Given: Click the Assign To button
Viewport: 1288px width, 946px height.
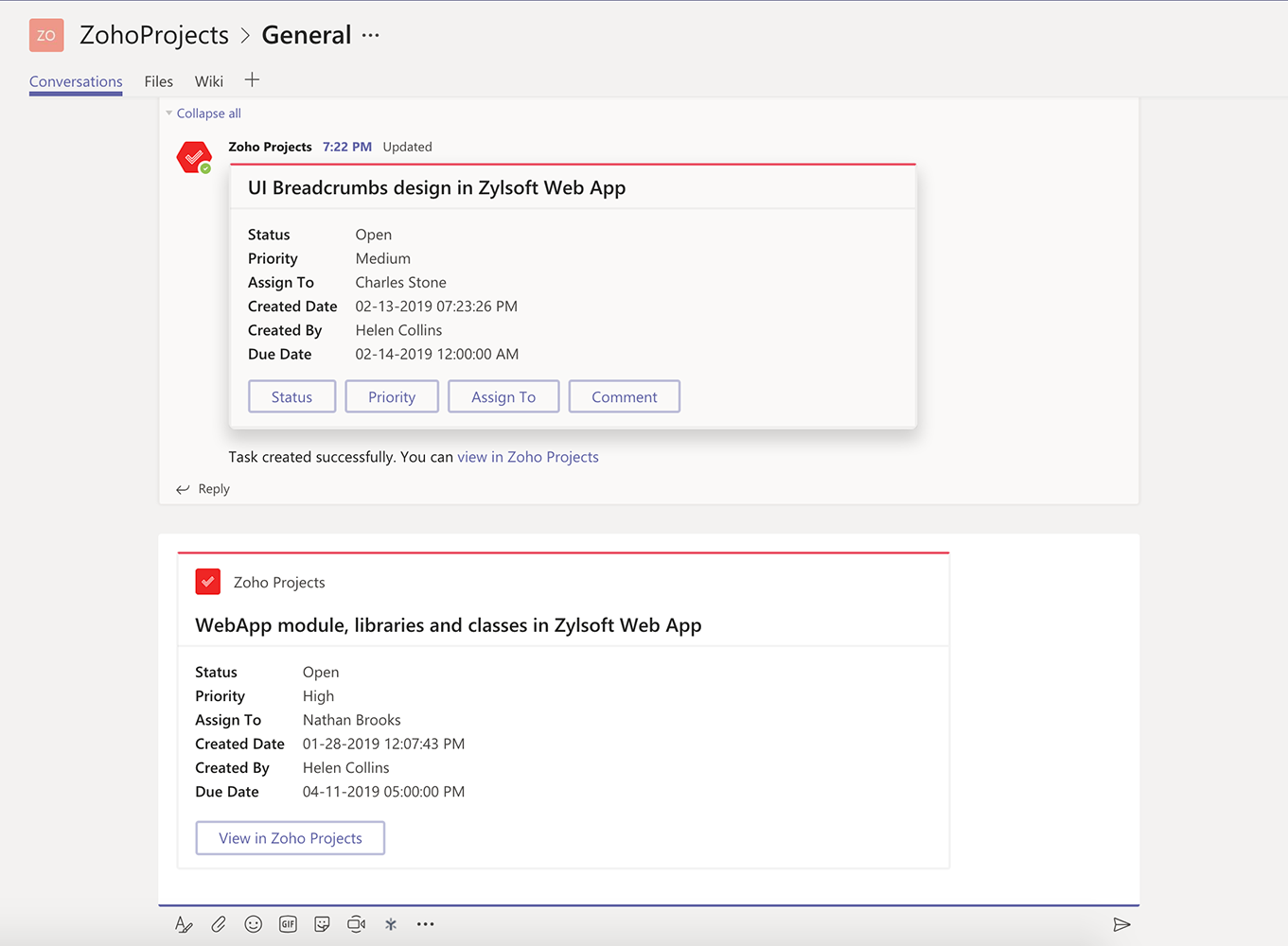Looking at the screenshot, I should pos(503,397).
